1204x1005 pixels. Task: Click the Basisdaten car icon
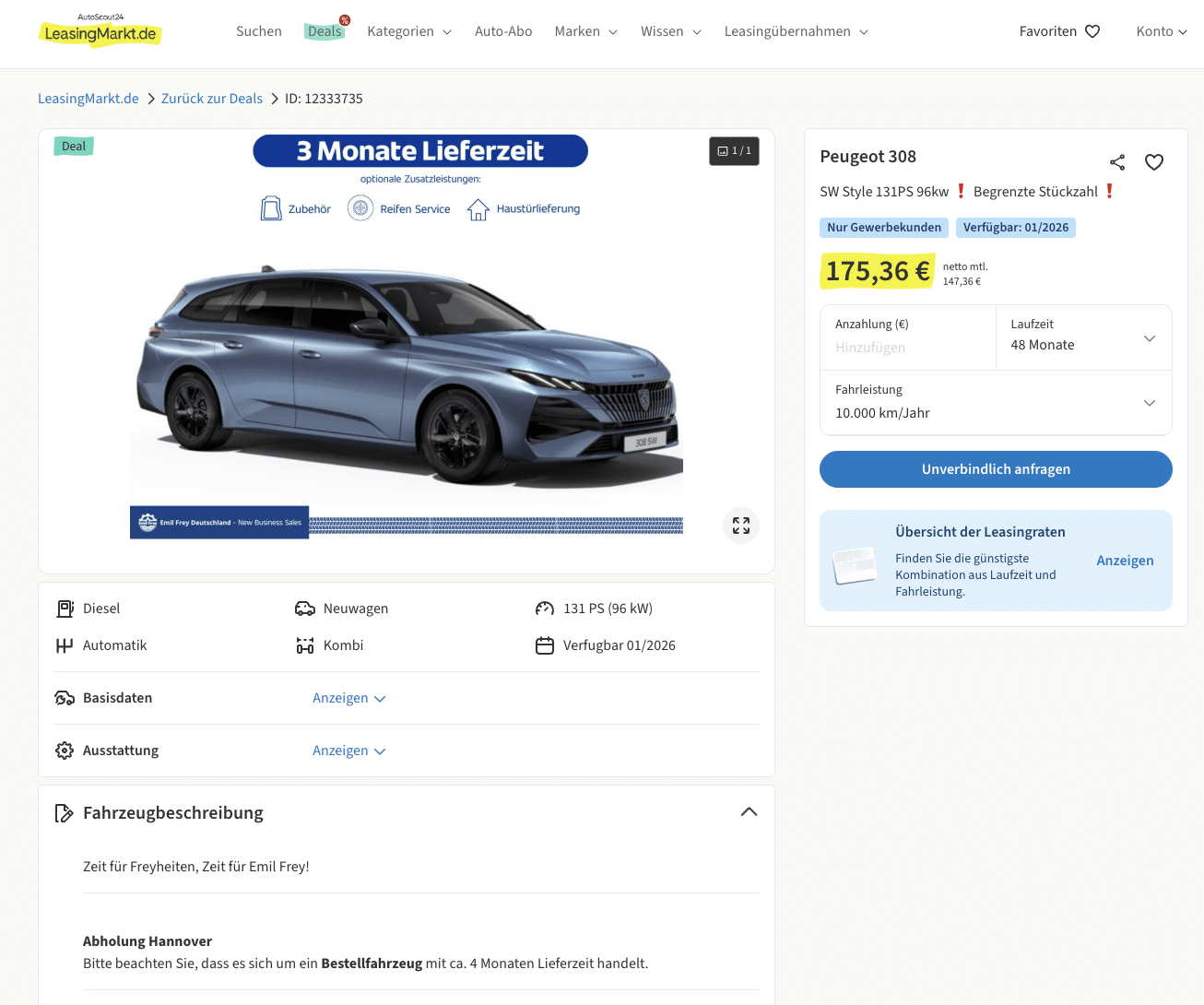point(65,698)
